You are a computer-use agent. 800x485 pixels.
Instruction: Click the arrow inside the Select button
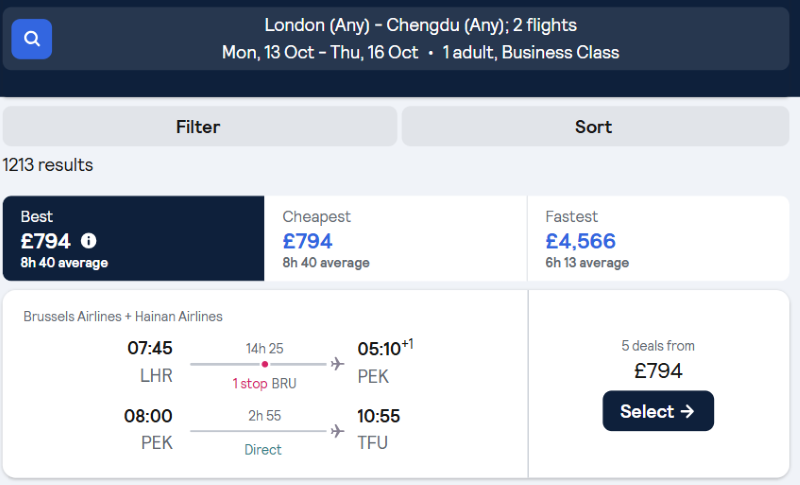click(x=687, y=411)
